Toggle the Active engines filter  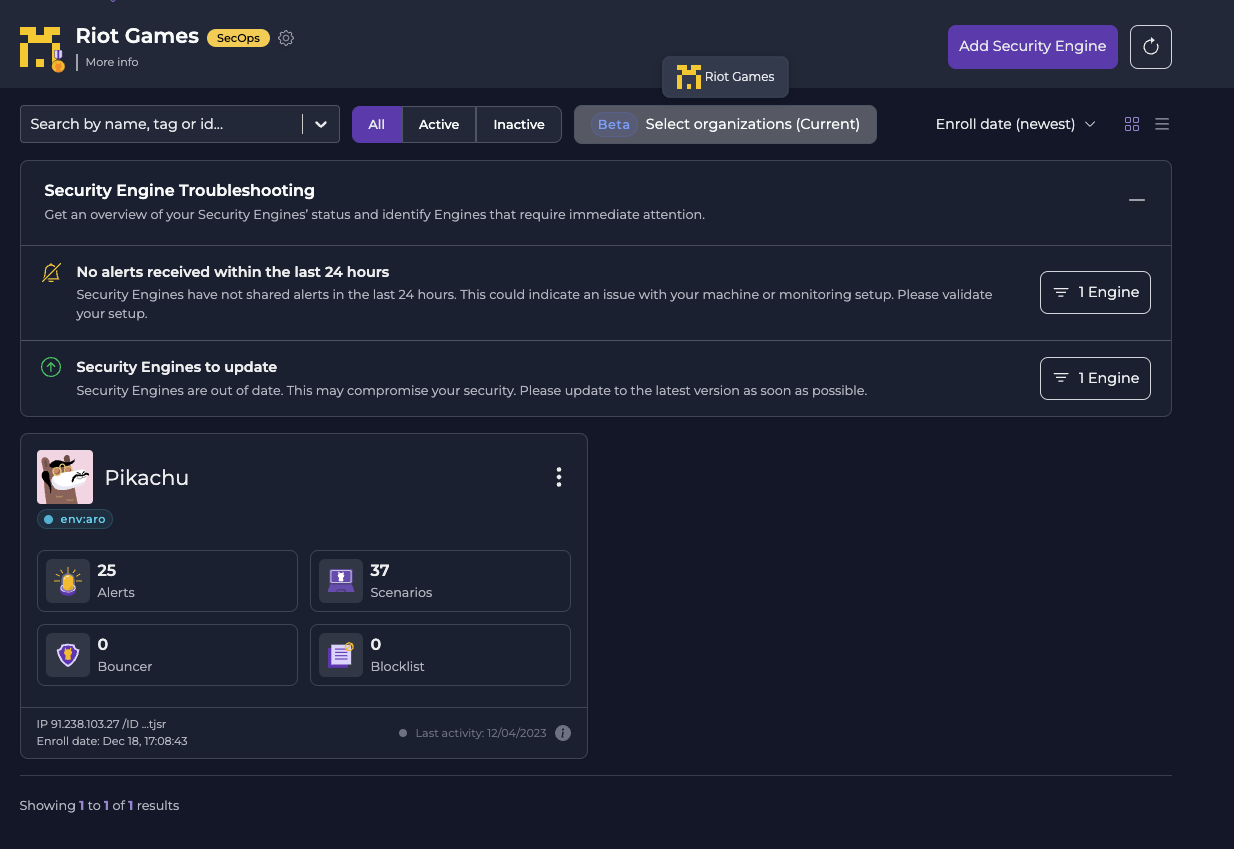(439, 124)
